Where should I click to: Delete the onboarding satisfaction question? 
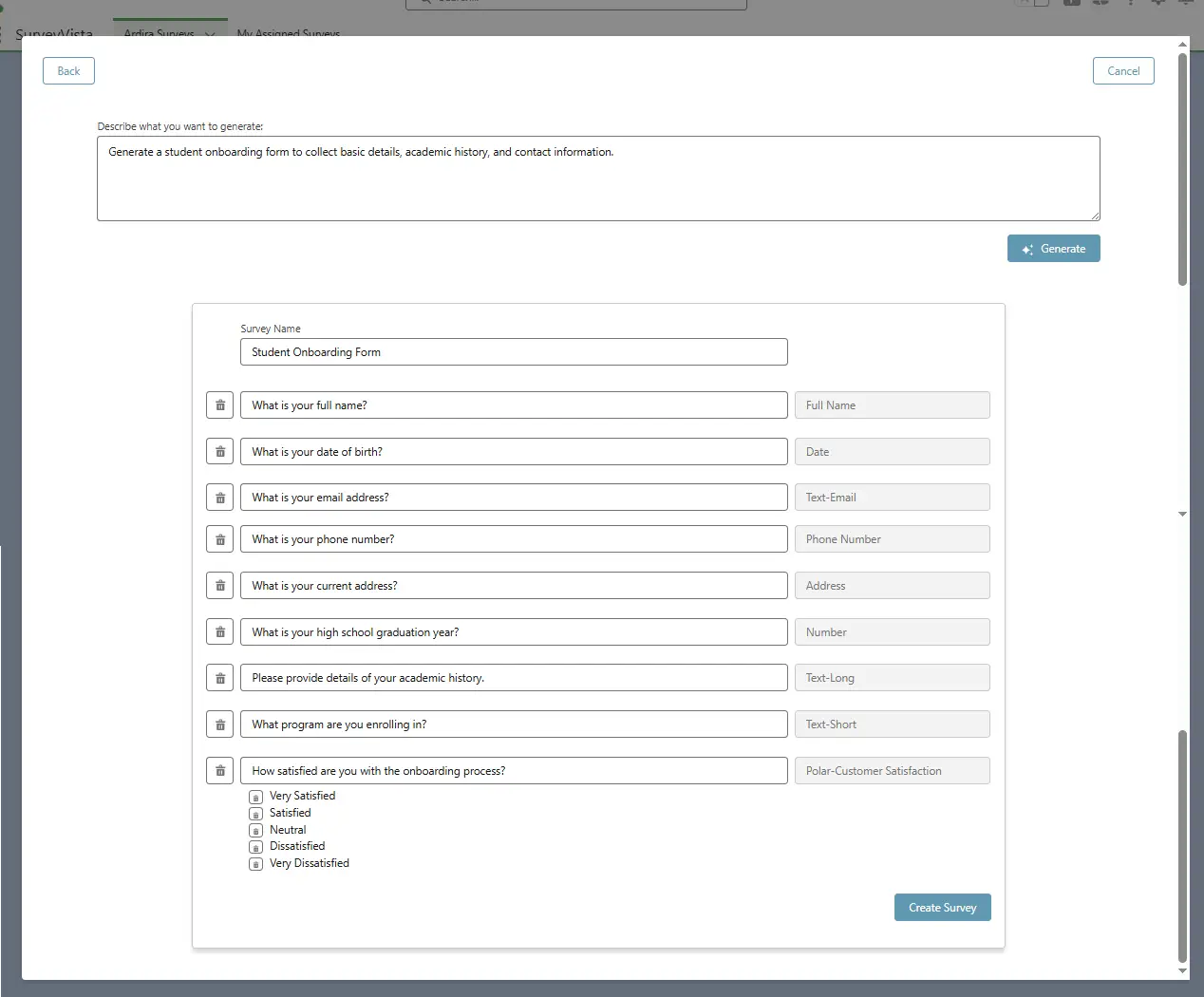pos(219,771)
